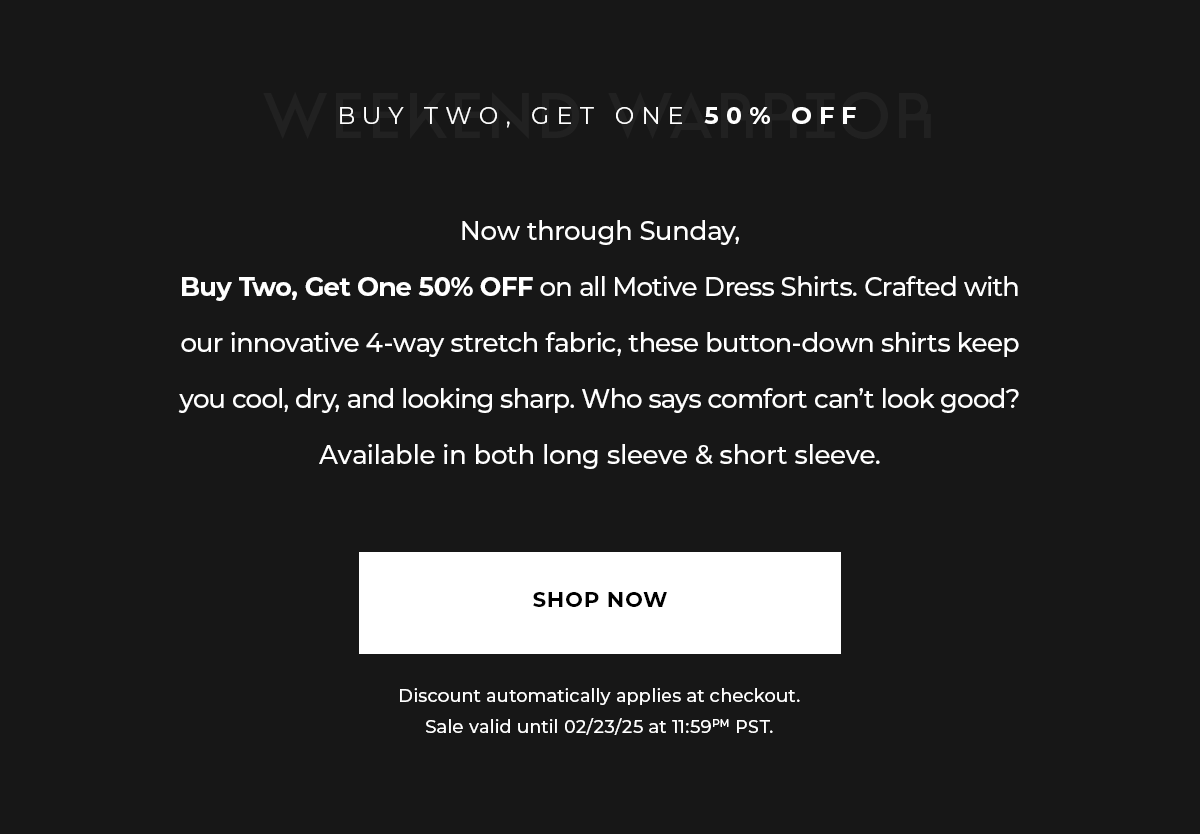Click 'Who says comfort can't look good?'

(x=800, y=399)
